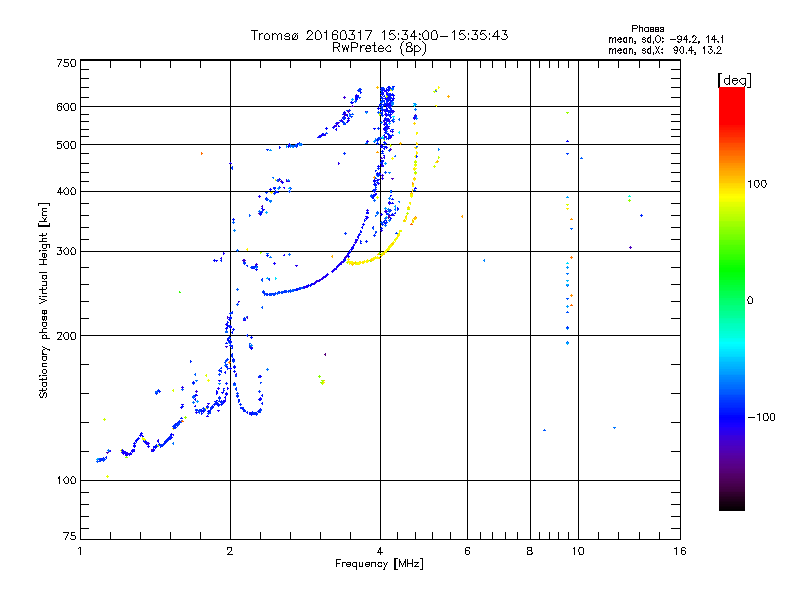The width and height of the screenshot is (800, 600).
Task: Click the x-axis tick label '1'
Action: [x=80, y=551]
